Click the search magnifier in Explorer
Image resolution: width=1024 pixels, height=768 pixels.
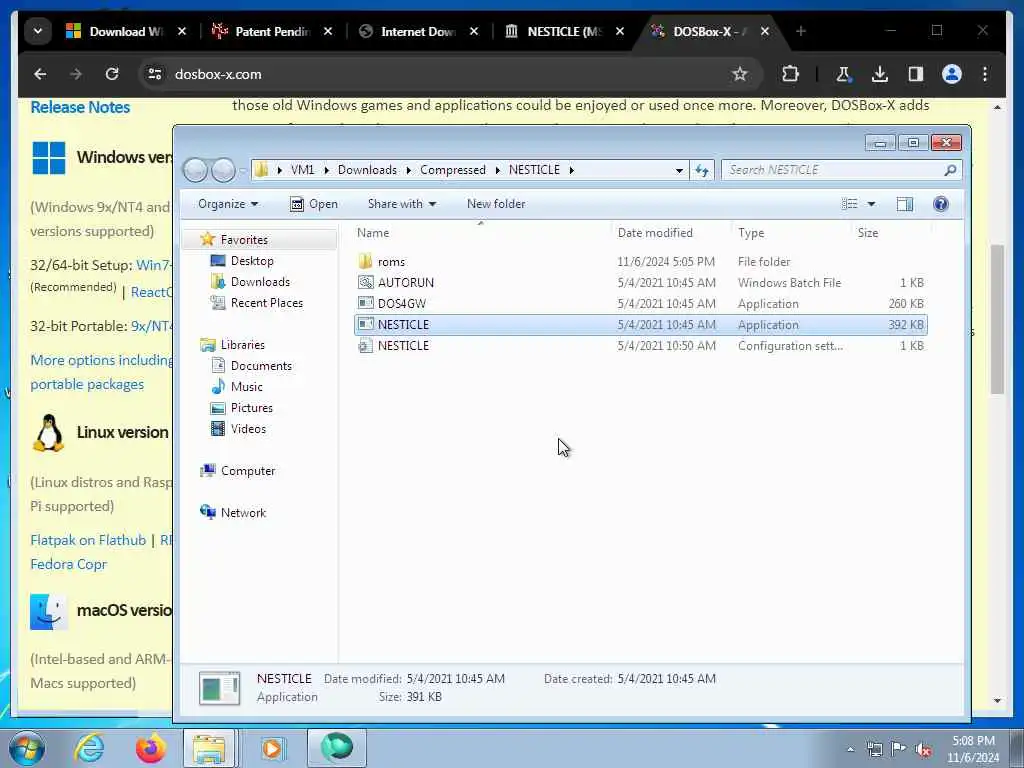(950, 170)
